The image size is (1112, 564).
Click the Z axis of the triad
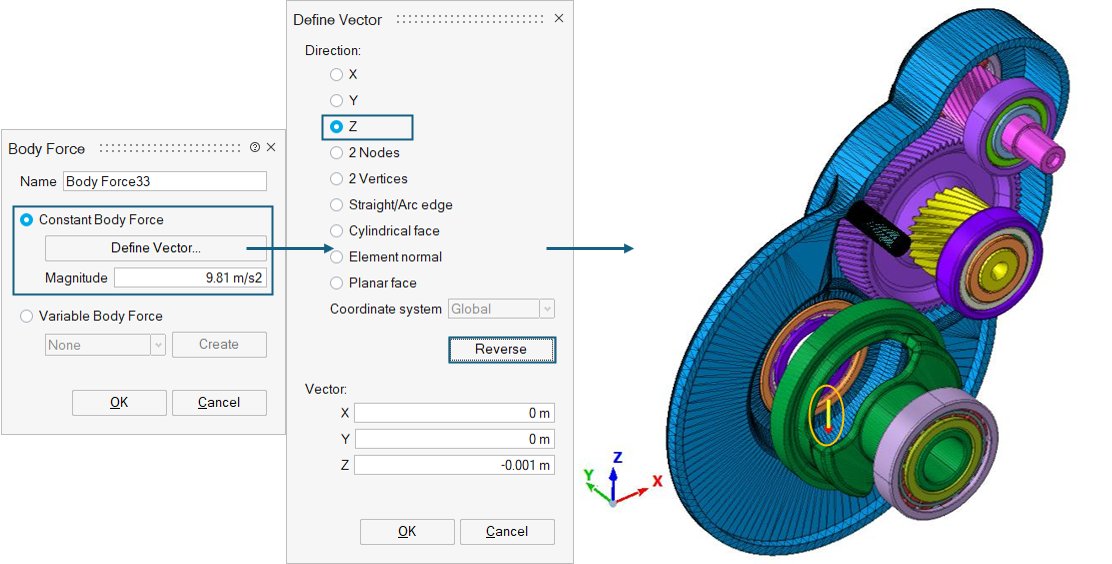tap(613, 479)
